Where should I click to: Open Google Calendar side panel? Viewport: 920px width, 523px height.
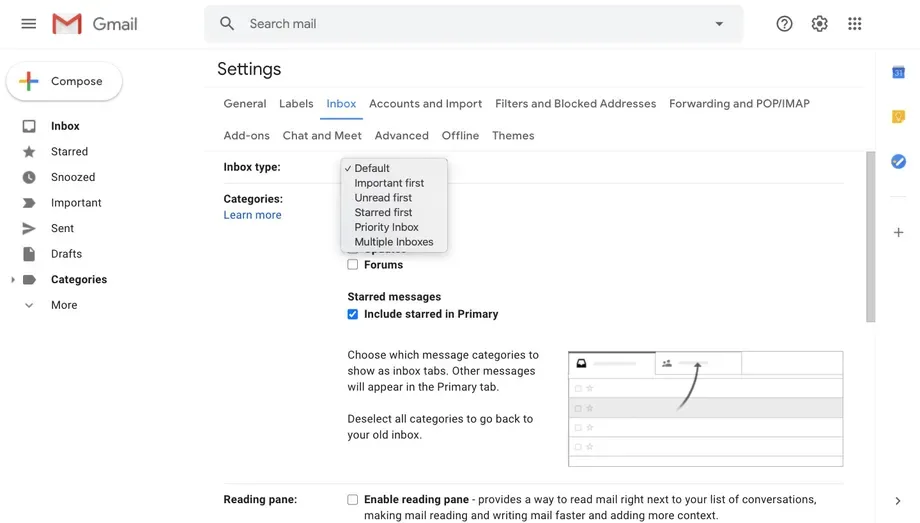pyautogui.click(x=898, y=72)
